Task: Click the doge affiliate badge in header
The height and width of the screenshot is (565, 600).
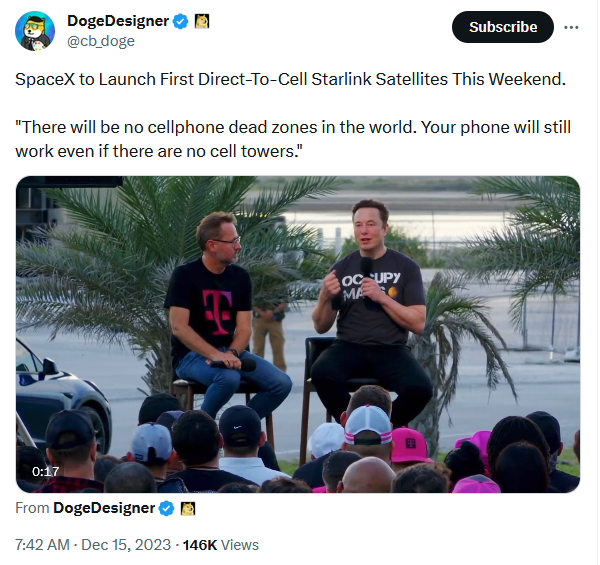Action: pos(202,21)
